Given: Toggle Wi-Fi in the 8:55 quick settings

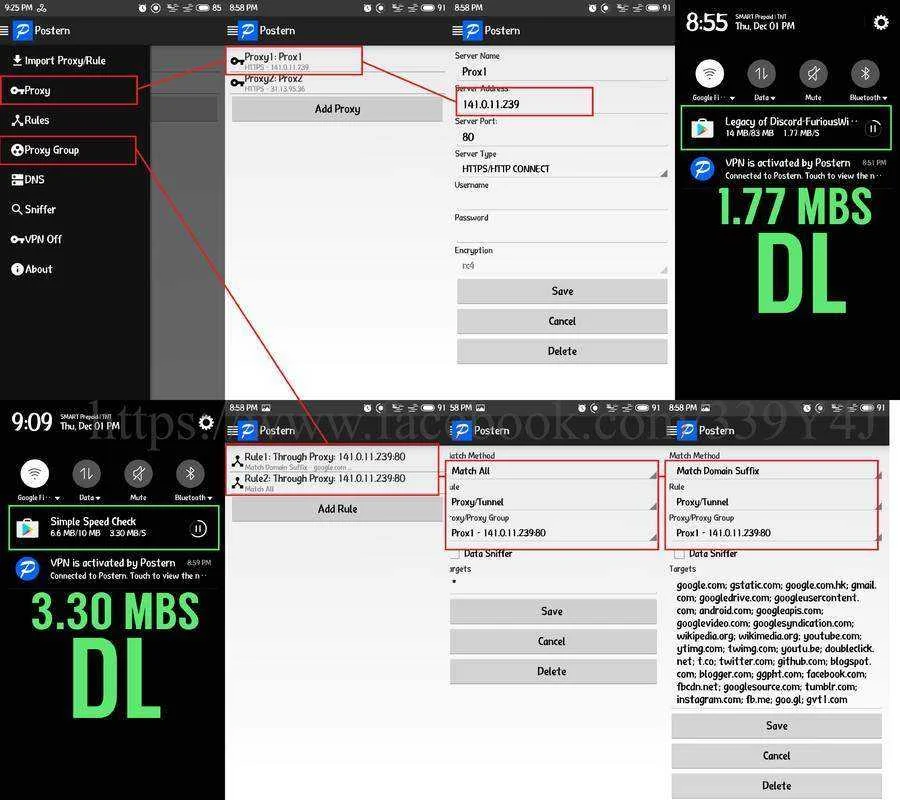Looking at the screenshot, I should coord(709,73).
